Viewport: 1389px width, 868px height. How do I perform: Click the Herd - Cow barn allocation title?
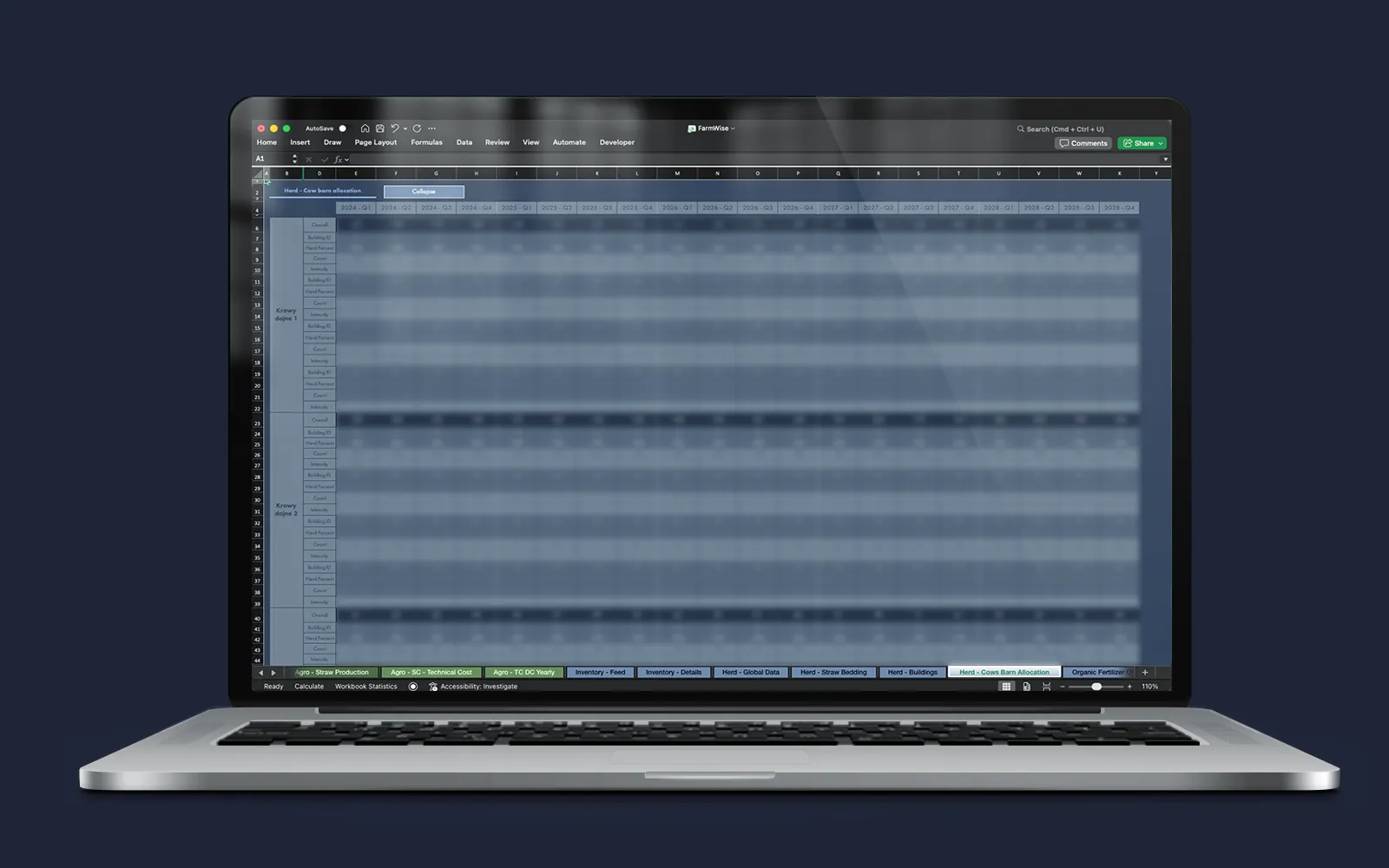[x=322, y=191]
